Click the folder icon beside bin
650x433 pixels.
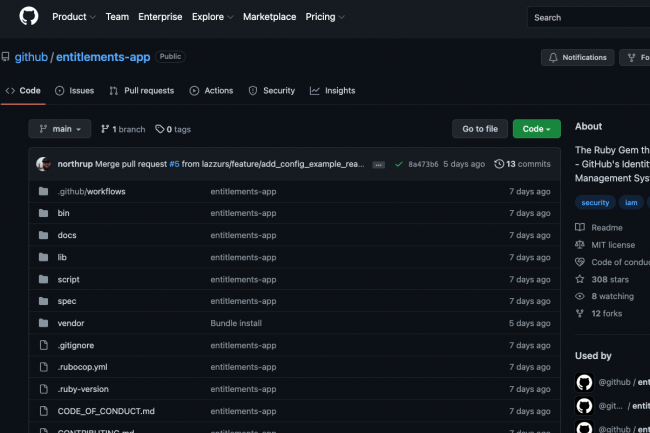click(44, 213)
